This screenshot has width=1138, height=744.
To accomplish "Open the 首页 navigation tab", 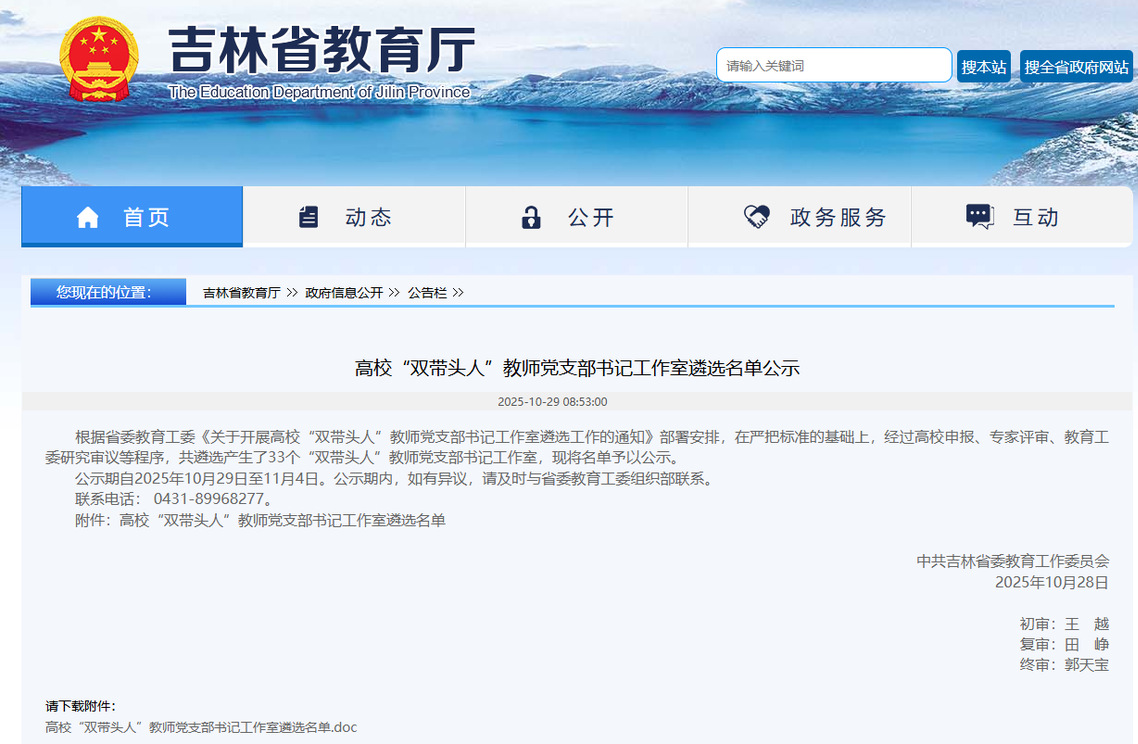I will pyautogui.click(x=146, y=217).
